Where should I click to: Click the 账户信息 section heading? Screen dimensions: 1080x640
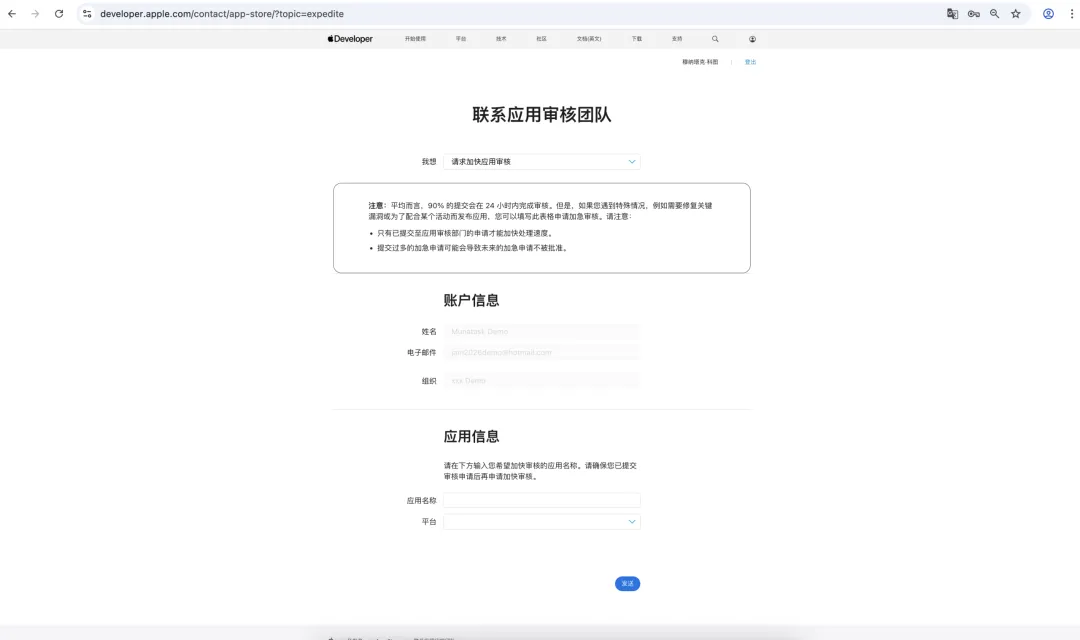[x=471, y=300]
